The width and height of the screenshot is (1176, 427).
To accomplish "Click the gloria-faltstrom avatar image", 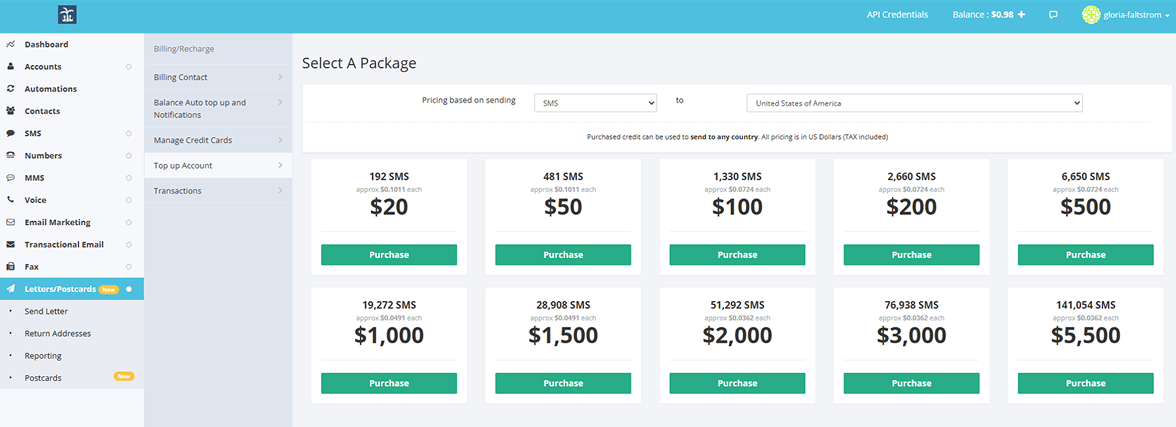I will (x=1090, y=15).
